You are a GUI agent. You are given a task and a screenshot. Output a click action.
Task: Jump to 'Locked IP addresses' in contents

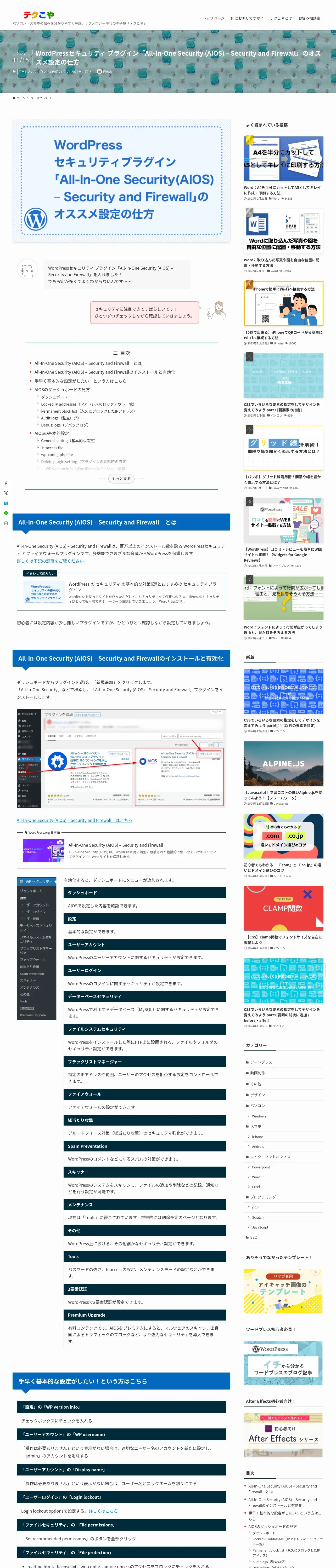88,404
